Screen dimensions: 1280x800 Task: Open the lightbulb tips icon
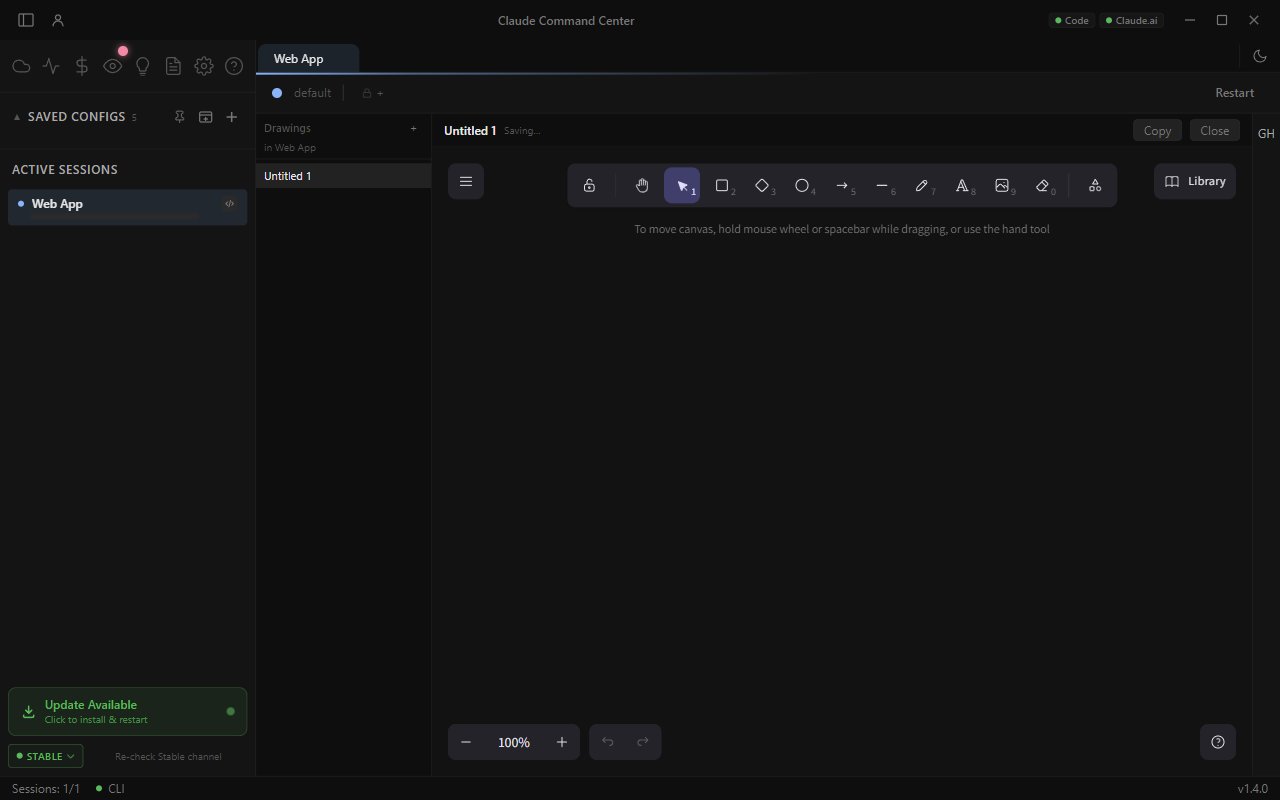[143, 66]
